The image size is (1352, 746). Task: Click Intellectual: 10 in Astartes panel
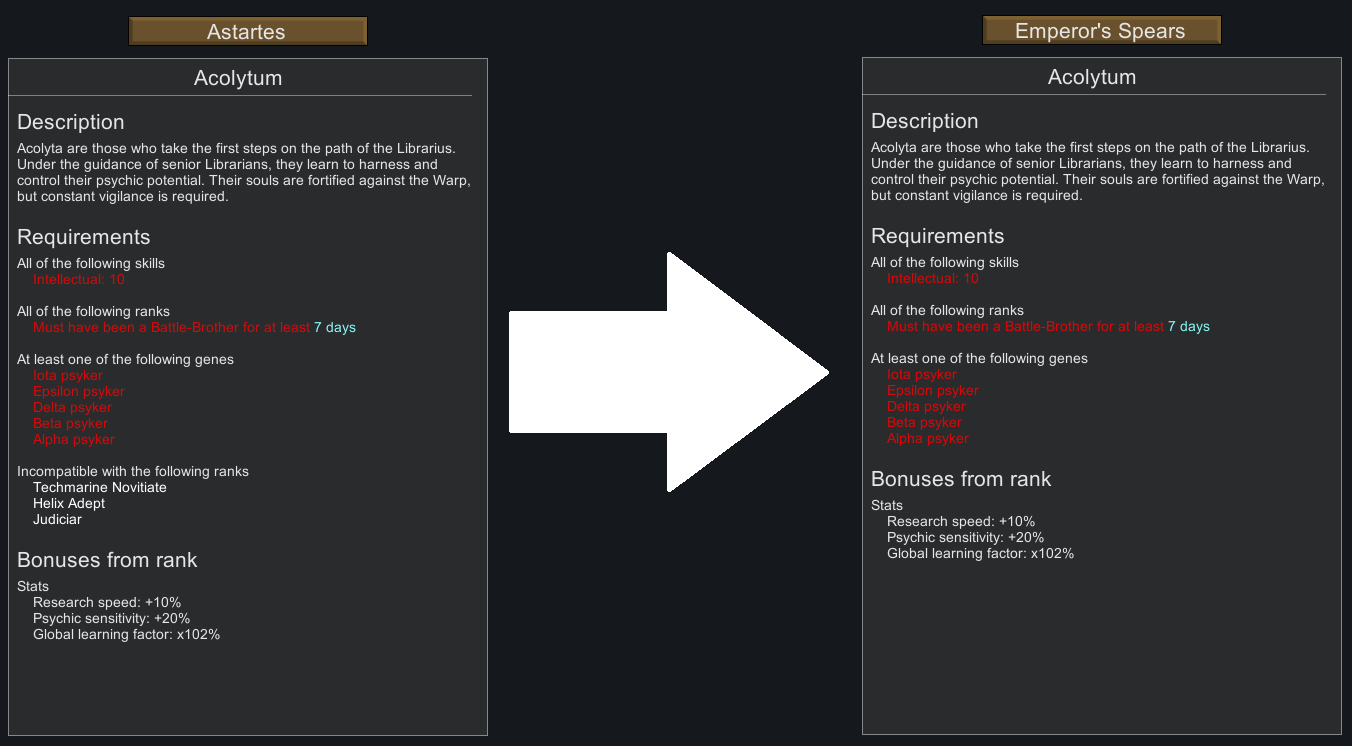[x=79, y=280]
